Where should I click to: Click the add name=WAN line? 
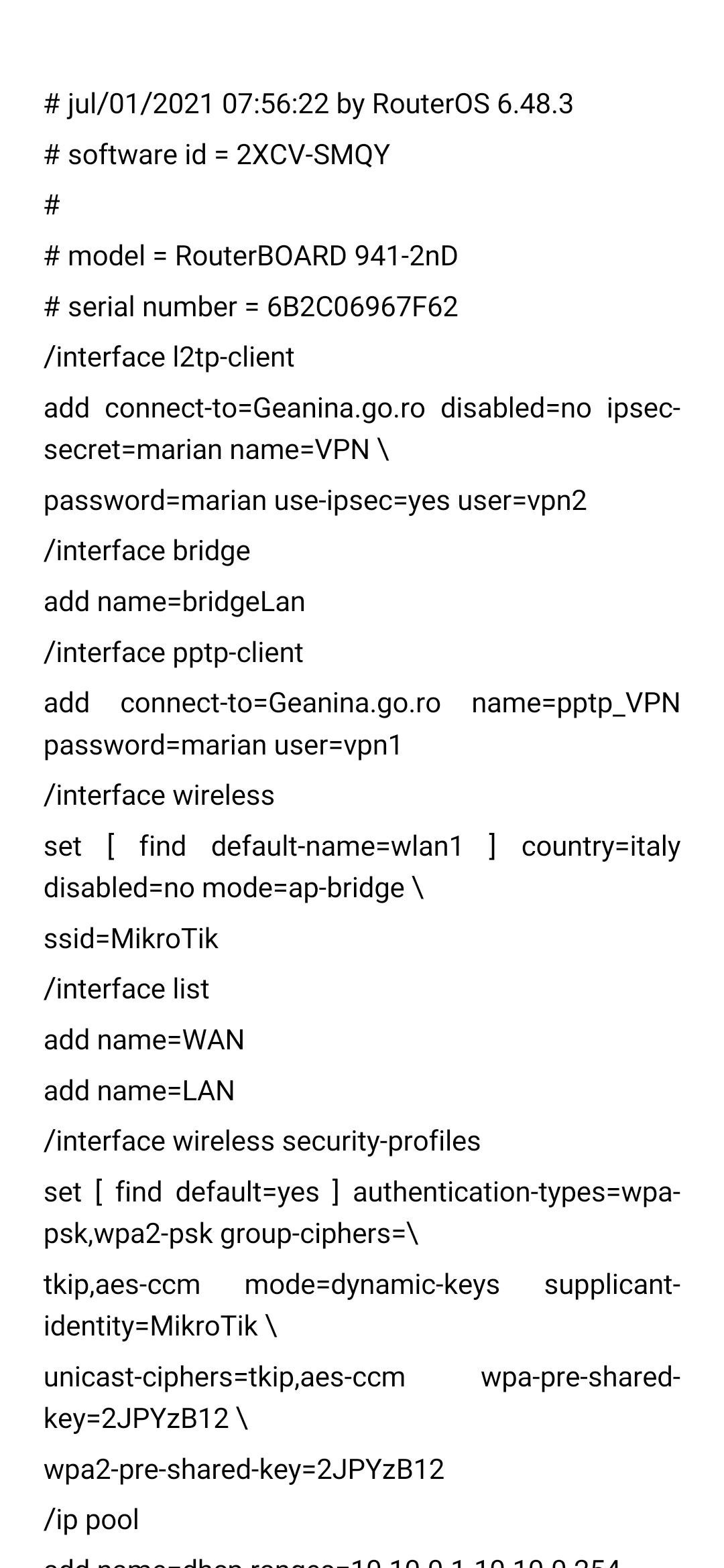144,1040
